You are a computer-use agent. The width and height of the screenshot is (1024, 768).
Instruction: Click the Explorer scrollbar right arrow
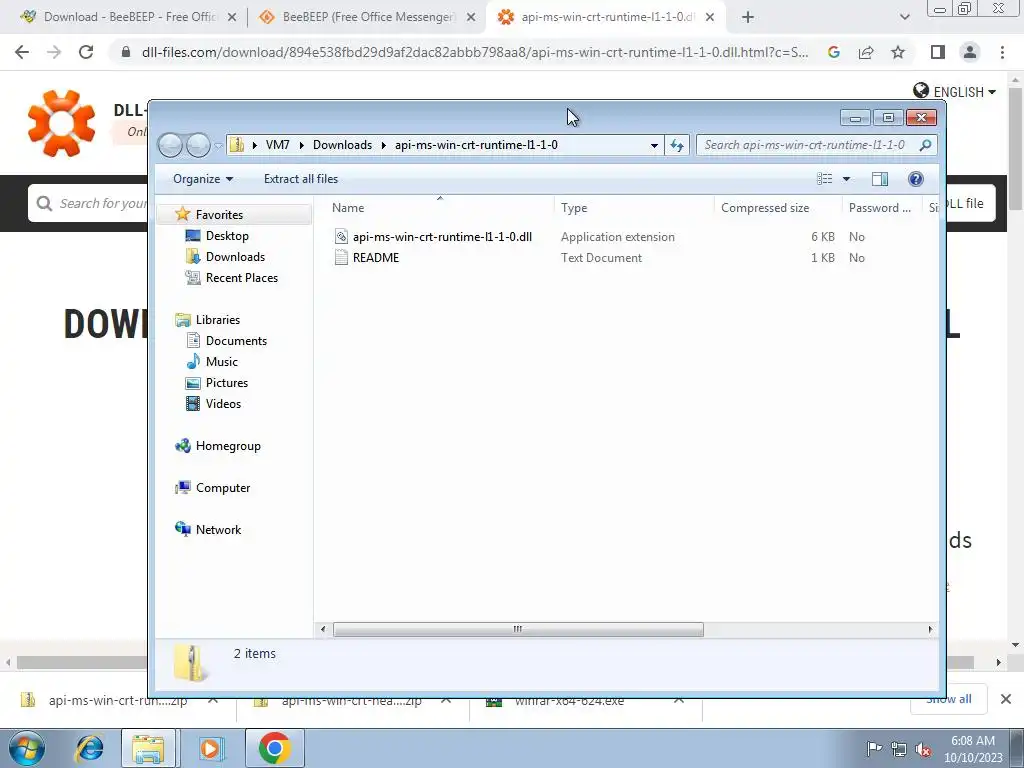[x=930, y=630]
